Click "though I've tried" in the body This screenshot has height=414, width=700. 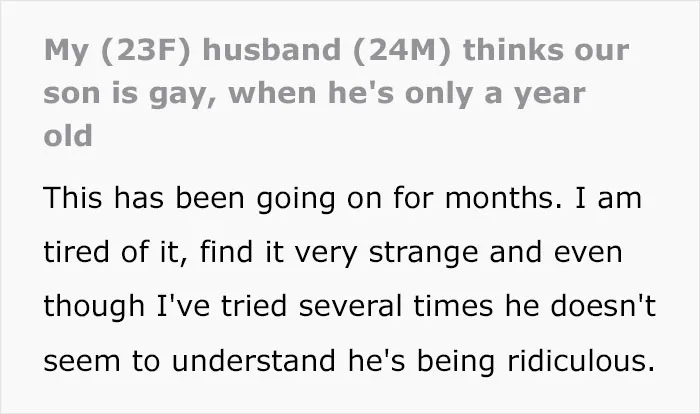pos(165,307)
